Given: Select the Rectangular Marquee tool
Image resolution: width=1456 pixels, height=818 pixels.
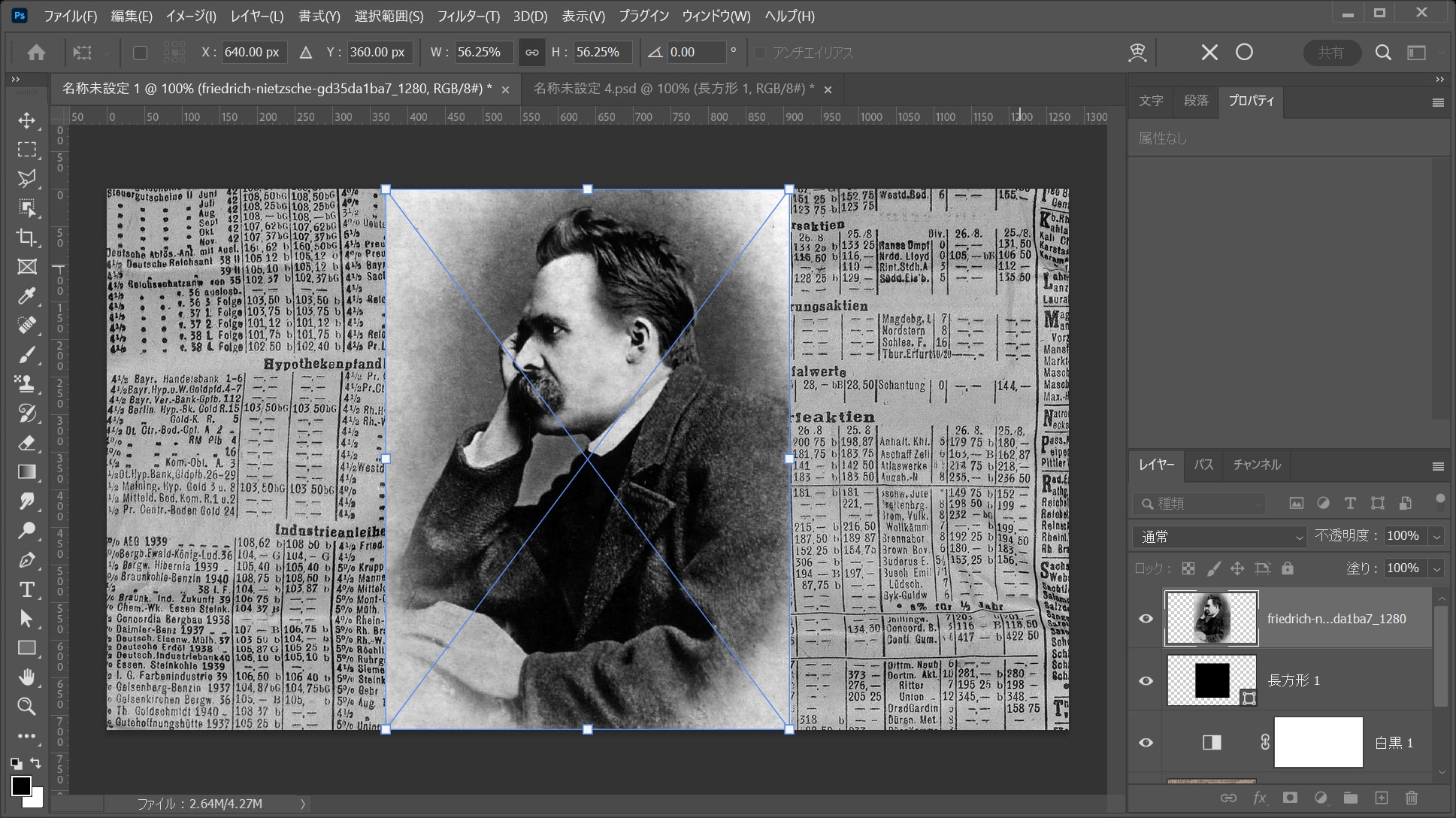Looking at the screenshot, I should click(27, 150).
